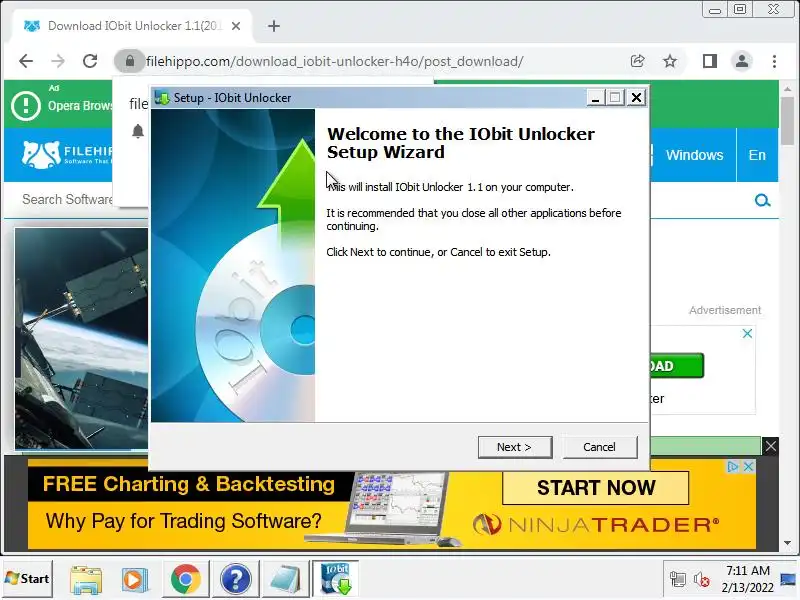800x600 pixels.
Task: Open Chrome three-dot menu
Action: pos(774,61)
